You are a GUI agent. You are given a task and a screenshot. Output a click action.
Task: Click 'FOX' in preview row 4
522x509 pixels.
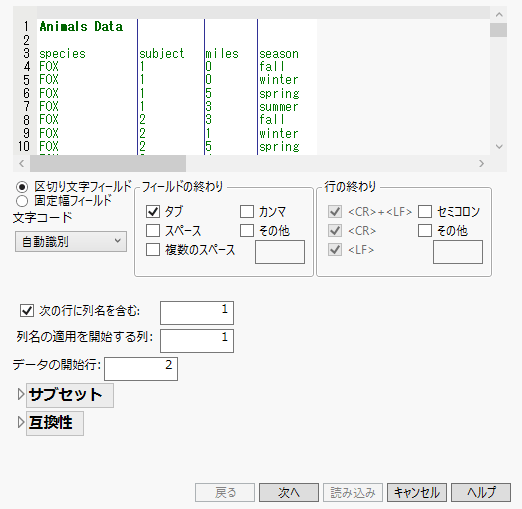49,66
